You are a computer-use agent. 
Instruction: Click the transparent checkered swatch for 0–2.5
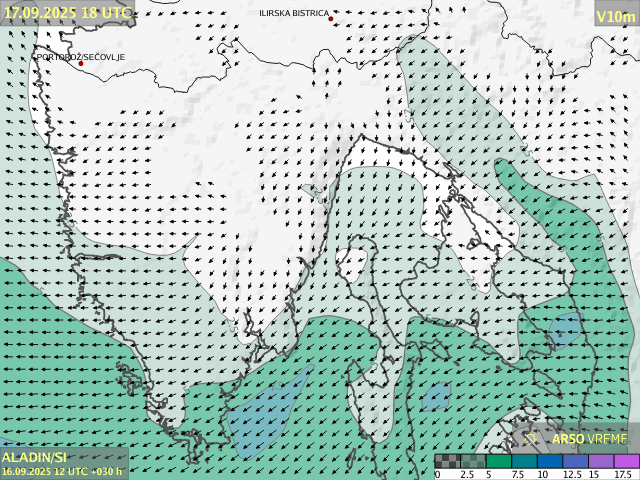coord(448,461)
